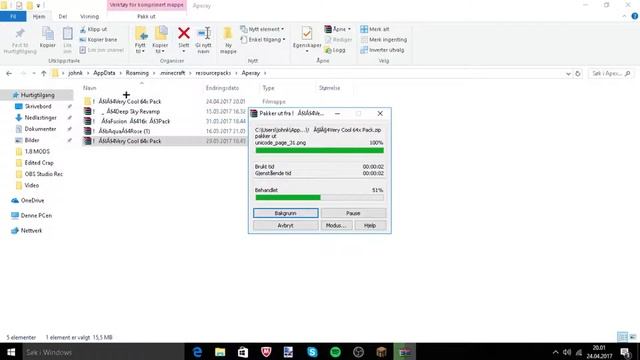Open the Store icon on taskbar
Viewport: 640px width, 360px height.
(243, 352)
